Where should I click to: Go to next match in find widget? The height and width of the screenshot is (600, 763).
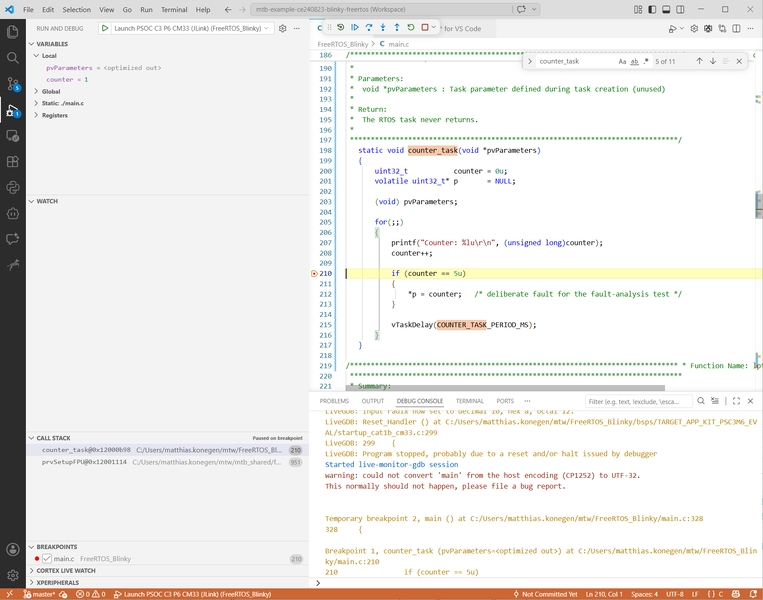(713, 61)
